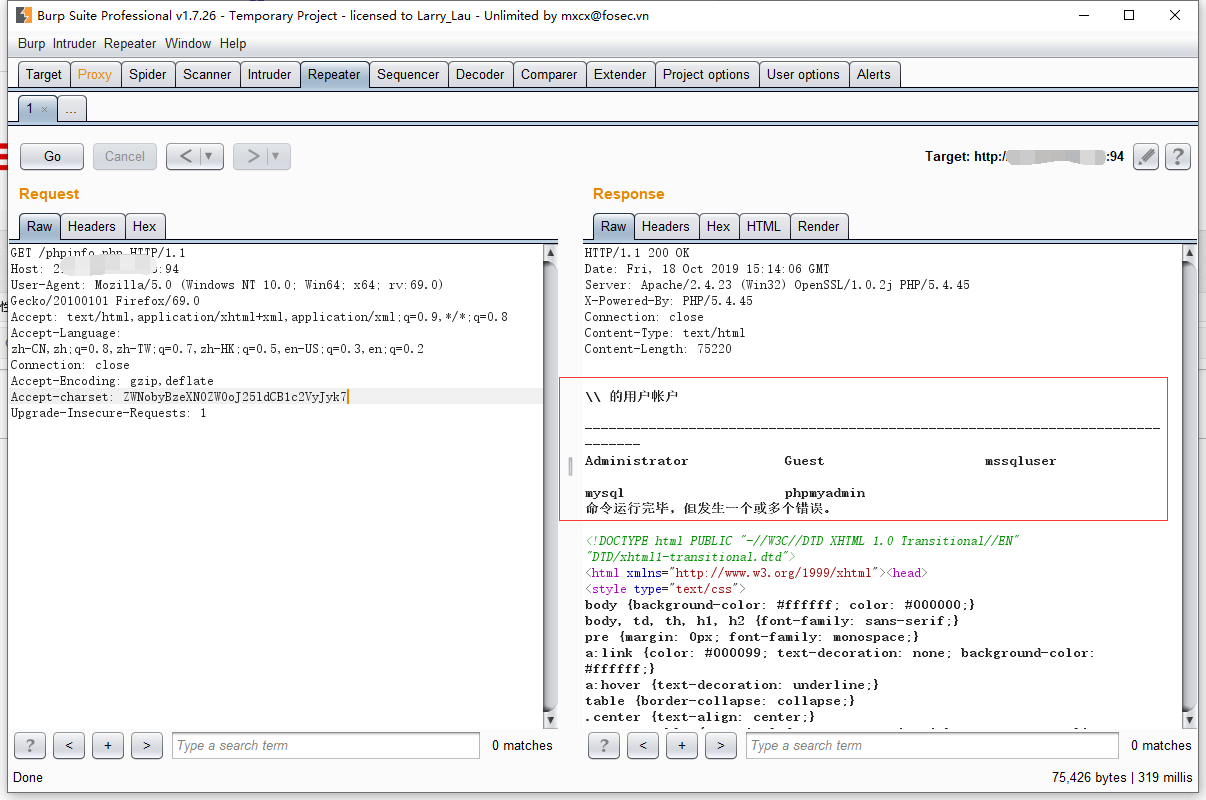The image size is (1206, 800).
Task: Select the Repeater tool tab
Action: click(334, 74)
